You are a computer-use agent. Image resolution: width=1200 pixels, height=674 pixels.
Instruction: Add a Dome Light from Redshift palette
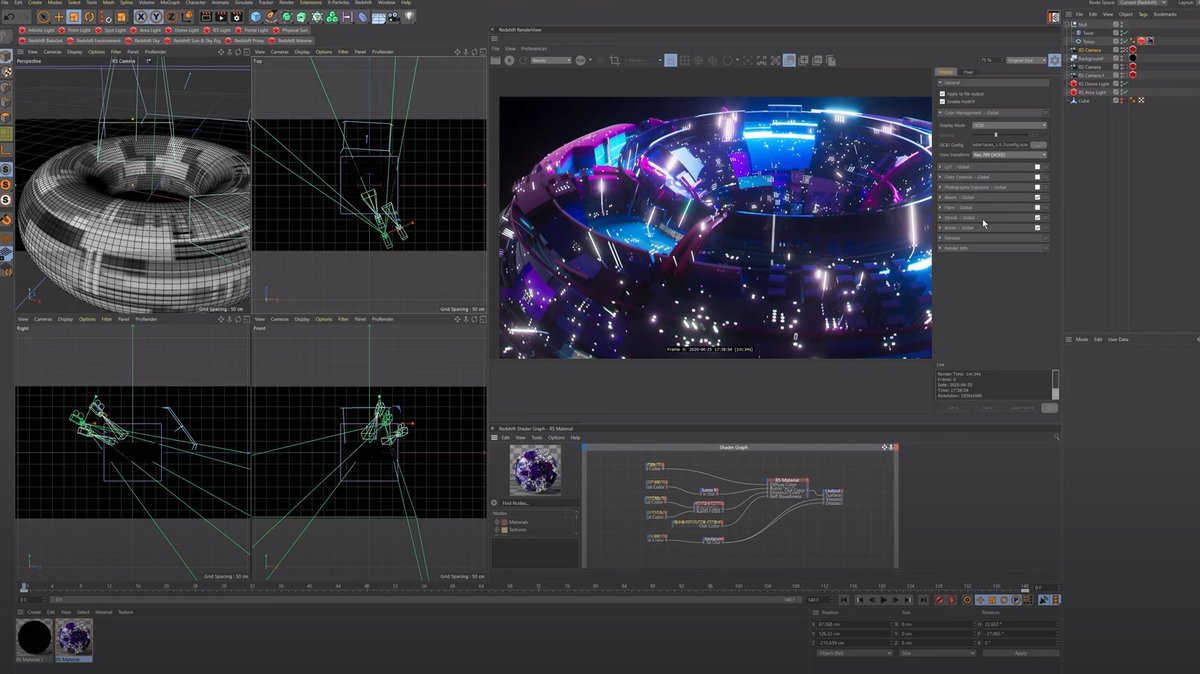[183, 30]
